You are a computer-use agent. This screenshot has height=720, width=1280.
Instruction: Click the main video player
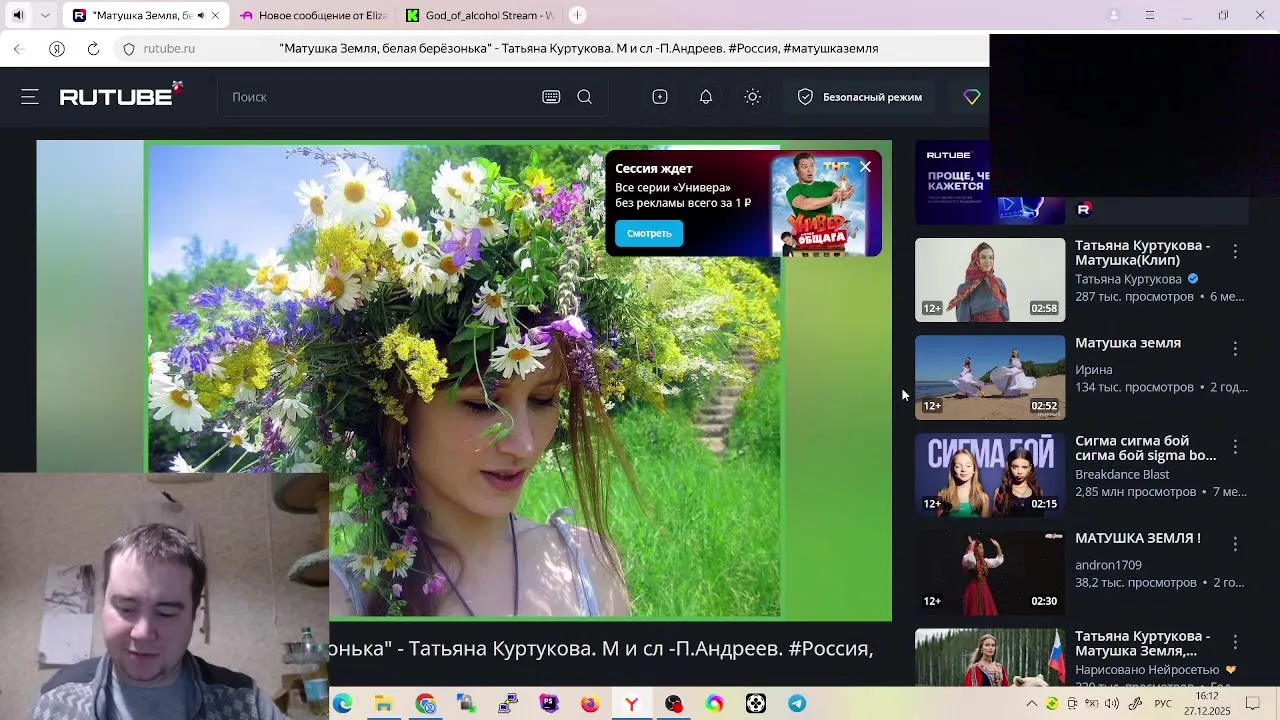coord(464,380)
